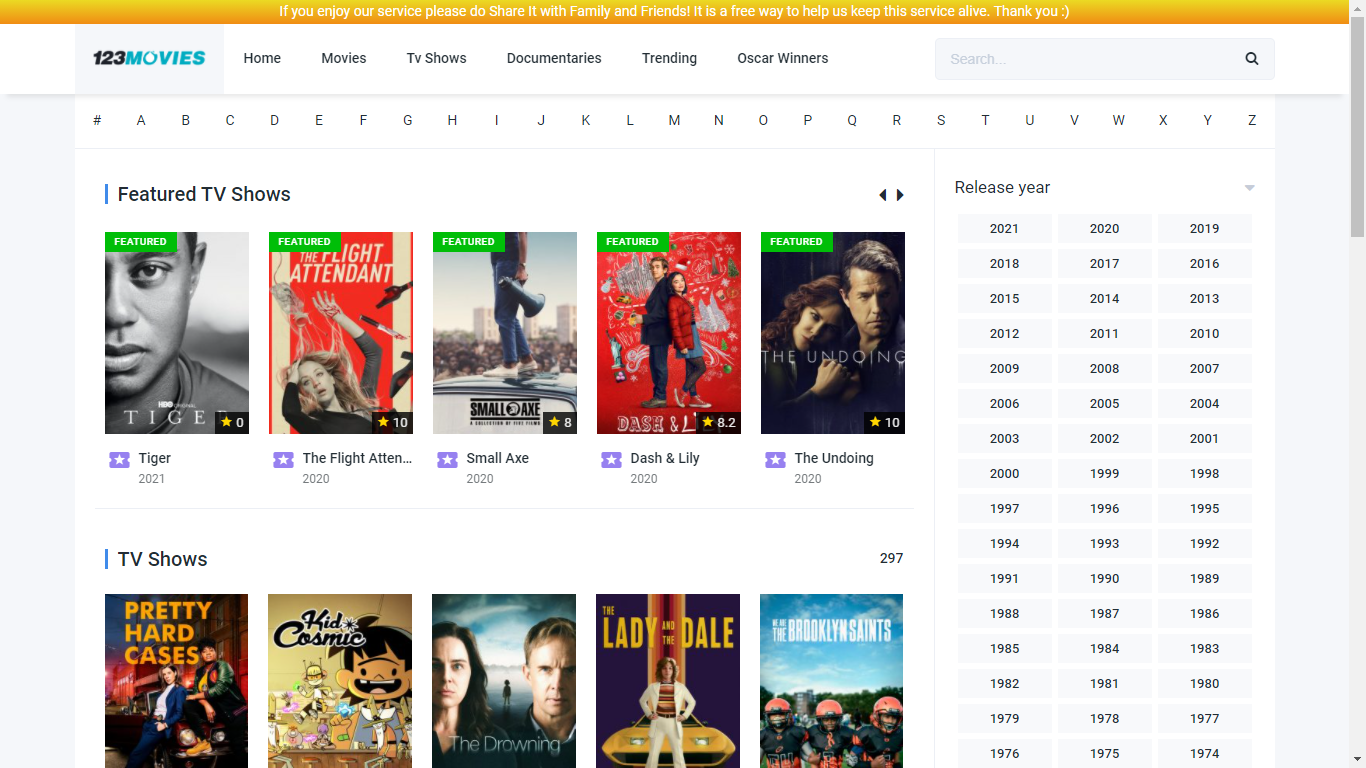Select release year 2021

[x=1004, y=228]
